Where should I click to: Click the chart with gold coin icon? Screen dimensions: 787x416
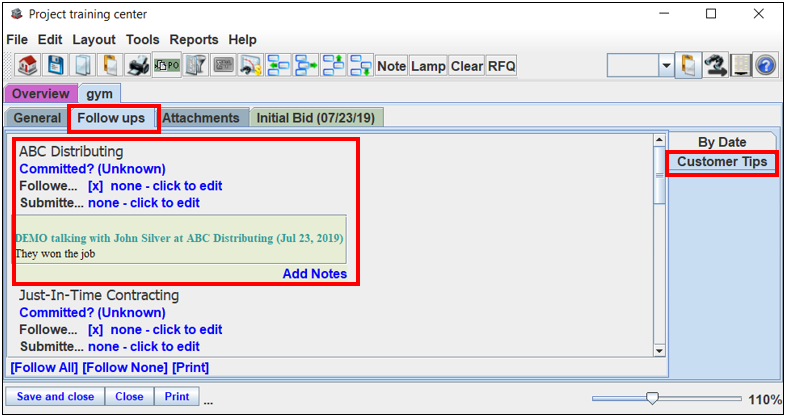point(250,66)
